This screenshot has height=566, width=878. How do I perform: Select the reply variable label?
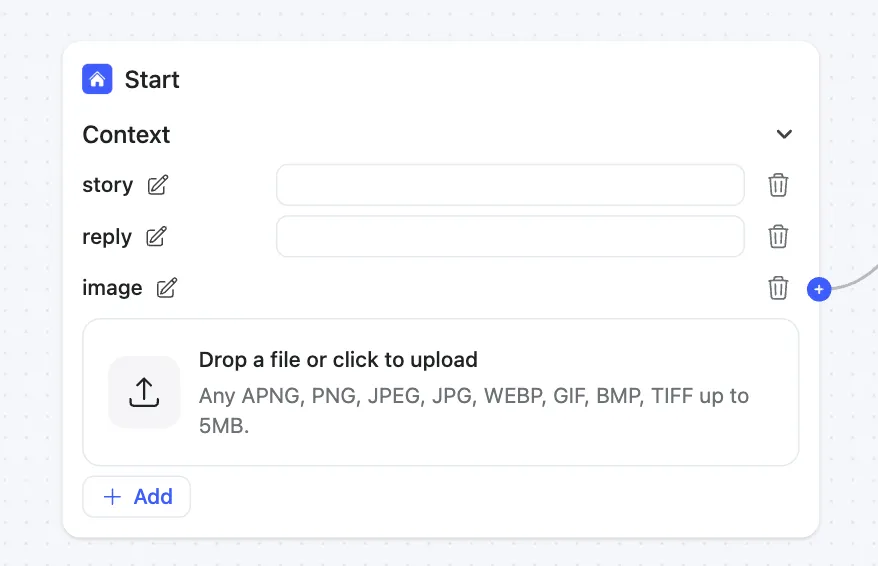tap(107, 237)
